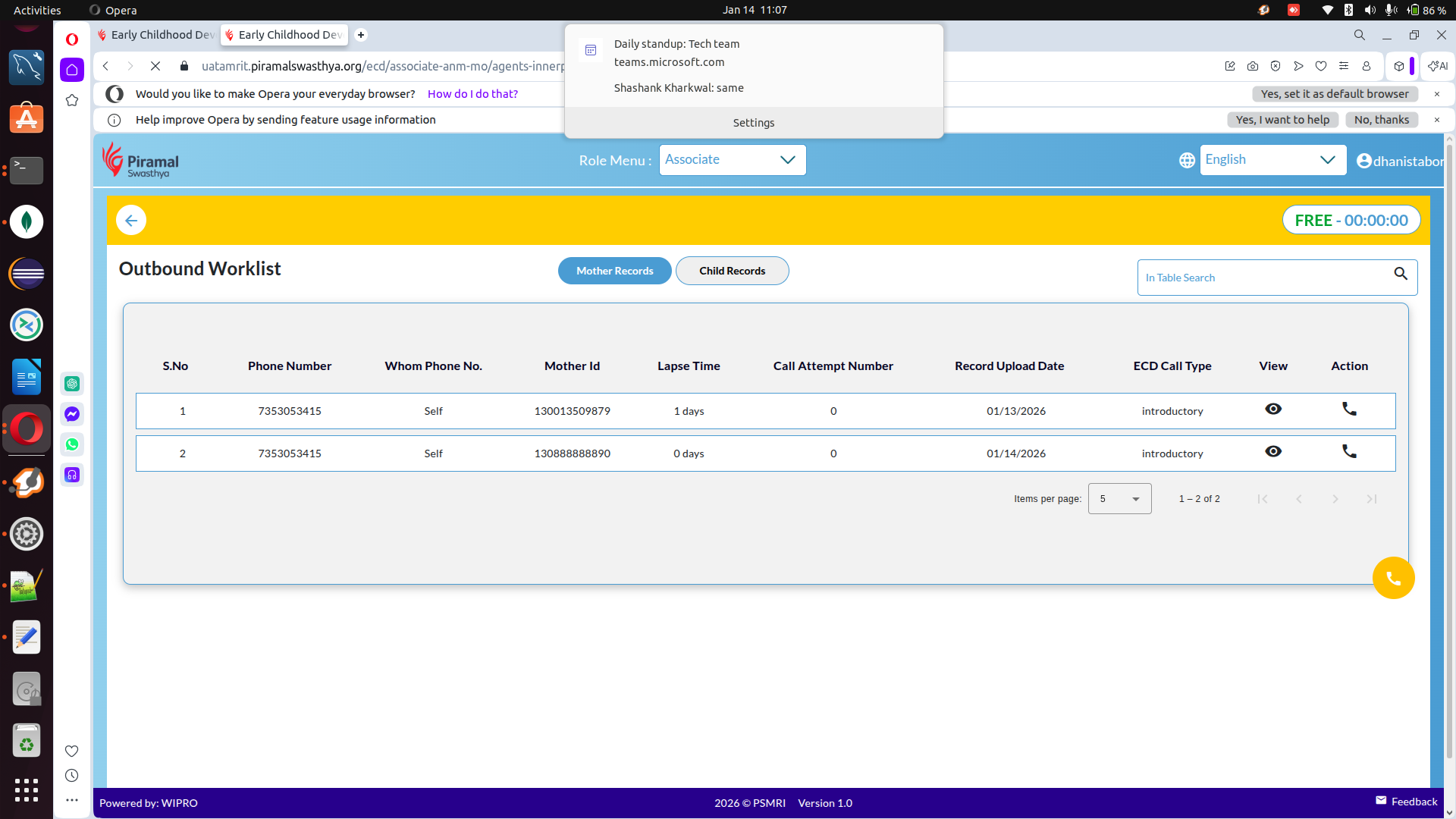This screenshot has width=1456, height=819.
Task: Open WhatsApp in Opera sidebar
Action: pos(72,444)
